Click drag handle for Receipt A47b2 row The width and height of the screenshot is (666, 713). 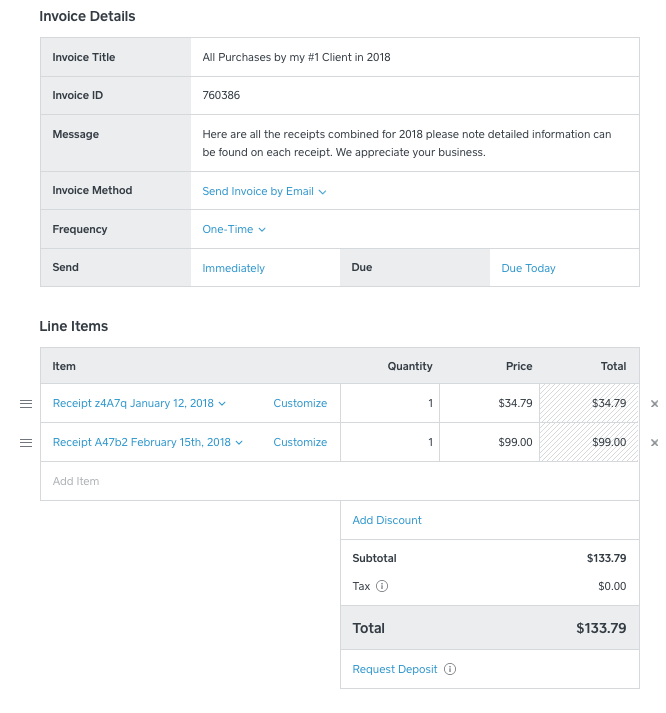click(x=26, y=442)
